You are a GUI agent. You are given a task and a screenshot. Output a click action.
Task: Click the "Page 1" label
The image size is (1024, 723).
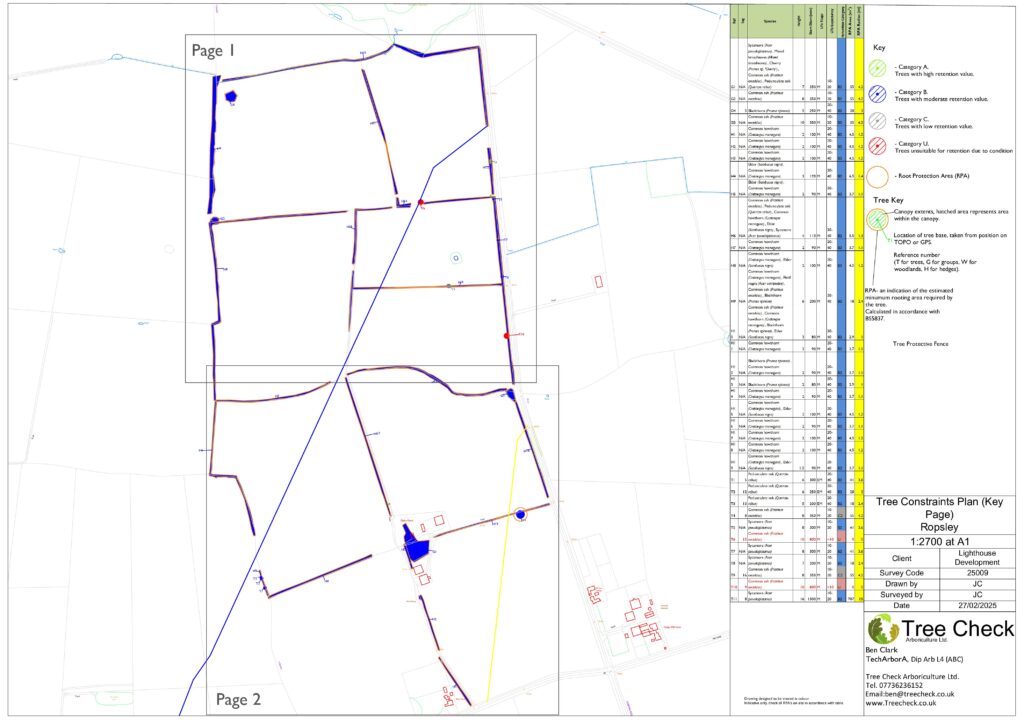tap(216, 50)
